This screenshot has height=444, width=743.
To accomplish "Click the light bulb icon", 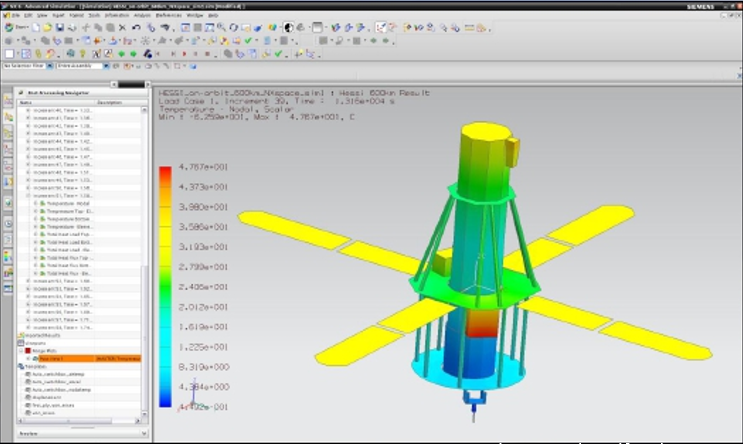I will pyautogui.click(x=82, y=54).
